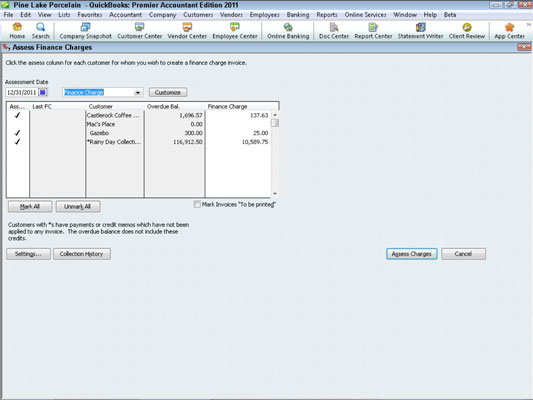This screenshot has width=533, height=400.
Task: Open the assessment date calendar picker
Action: [x=43, y=92]
